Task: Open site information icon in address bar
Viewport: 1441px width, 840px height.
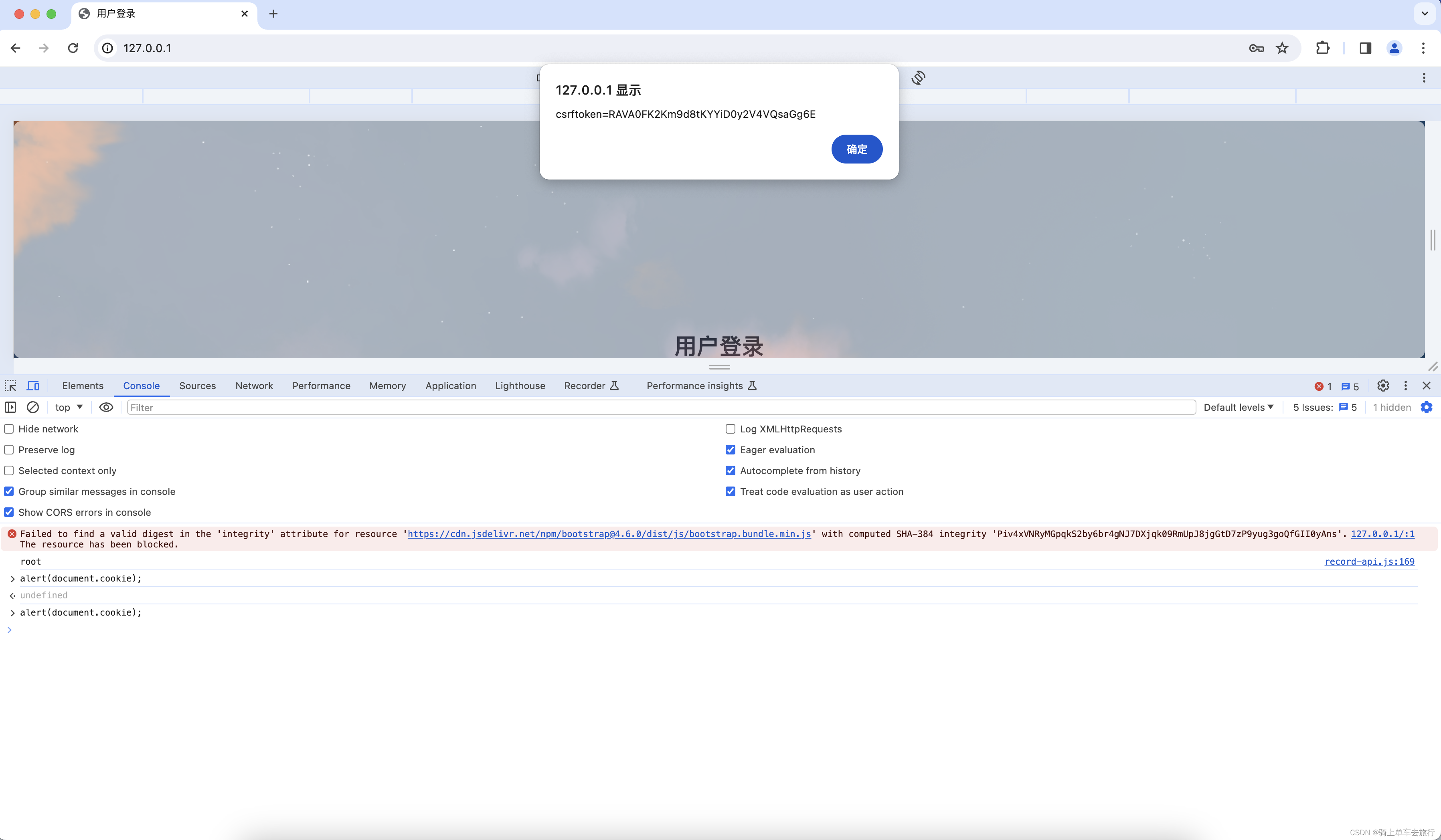Action: coord(107,48)
